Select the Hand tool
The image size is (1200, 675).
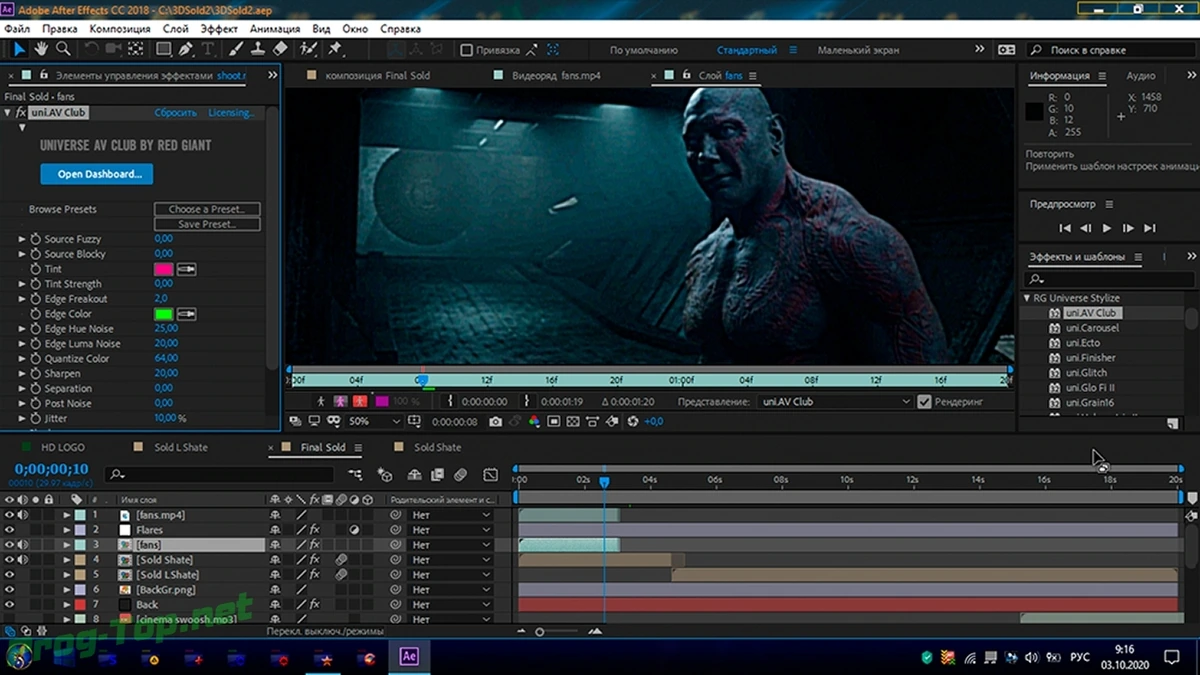[42, 48]
